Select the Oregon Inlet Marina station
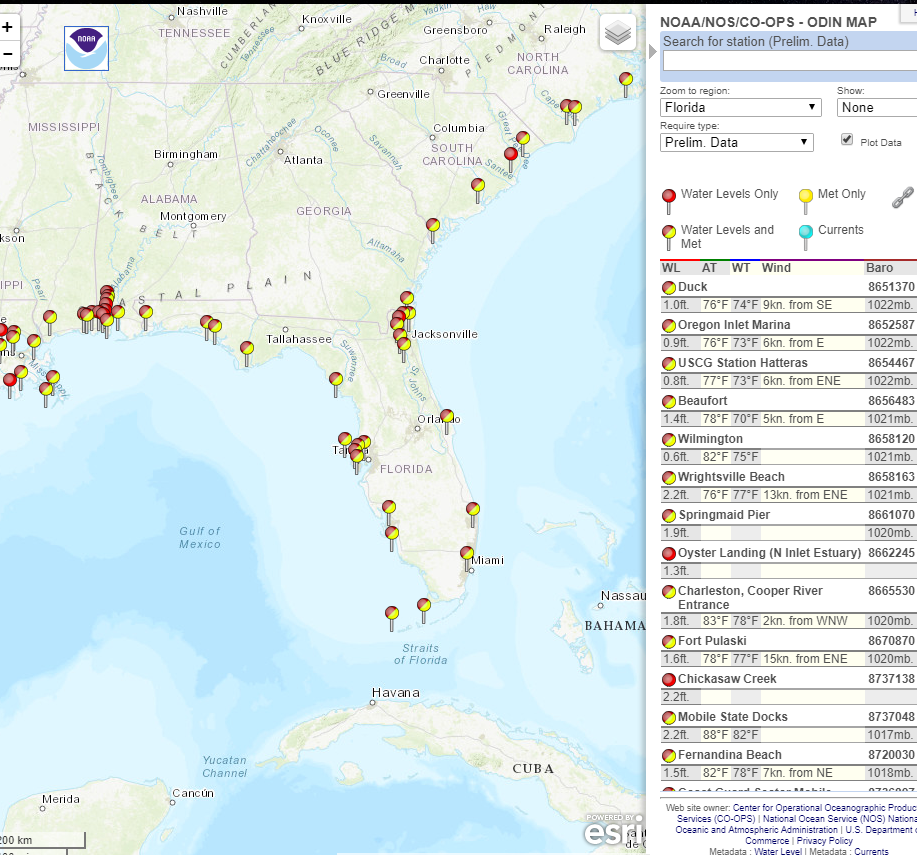917x855 pixels. tap(733, 325)
